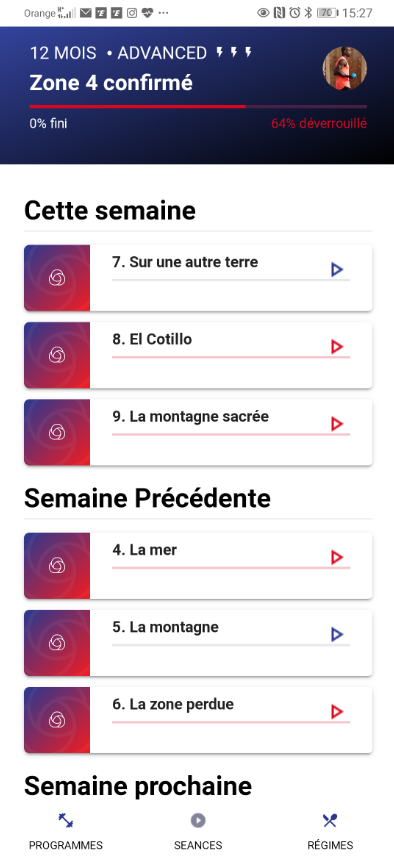The height and width of the screenshot is (858, 394).
Task: Select the PROGRAMMES tab label
Action: click(66, 845)
